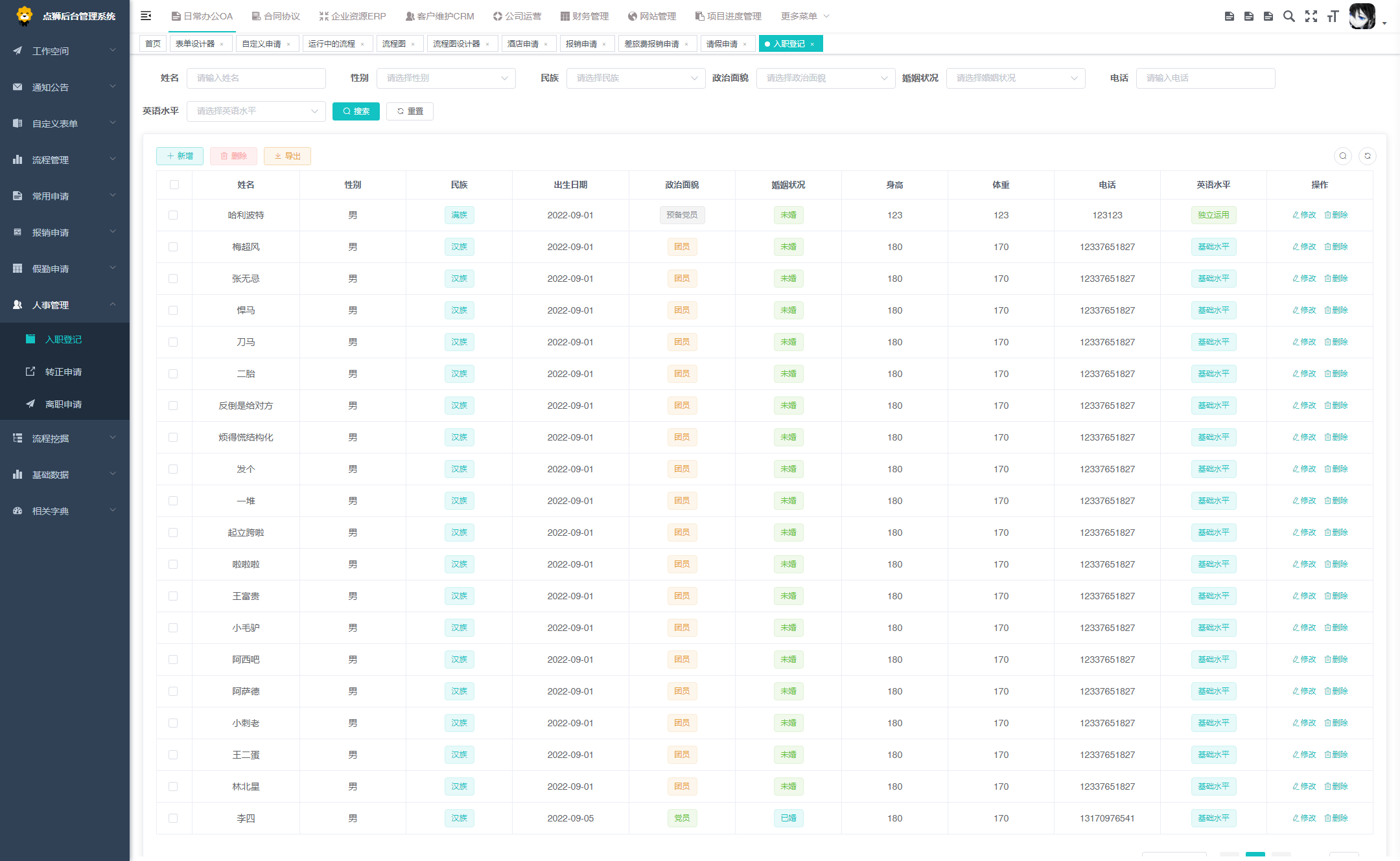Open 转正申请 sidebar item
This screenshot has width=1400, height=861.
pos(63,372)
